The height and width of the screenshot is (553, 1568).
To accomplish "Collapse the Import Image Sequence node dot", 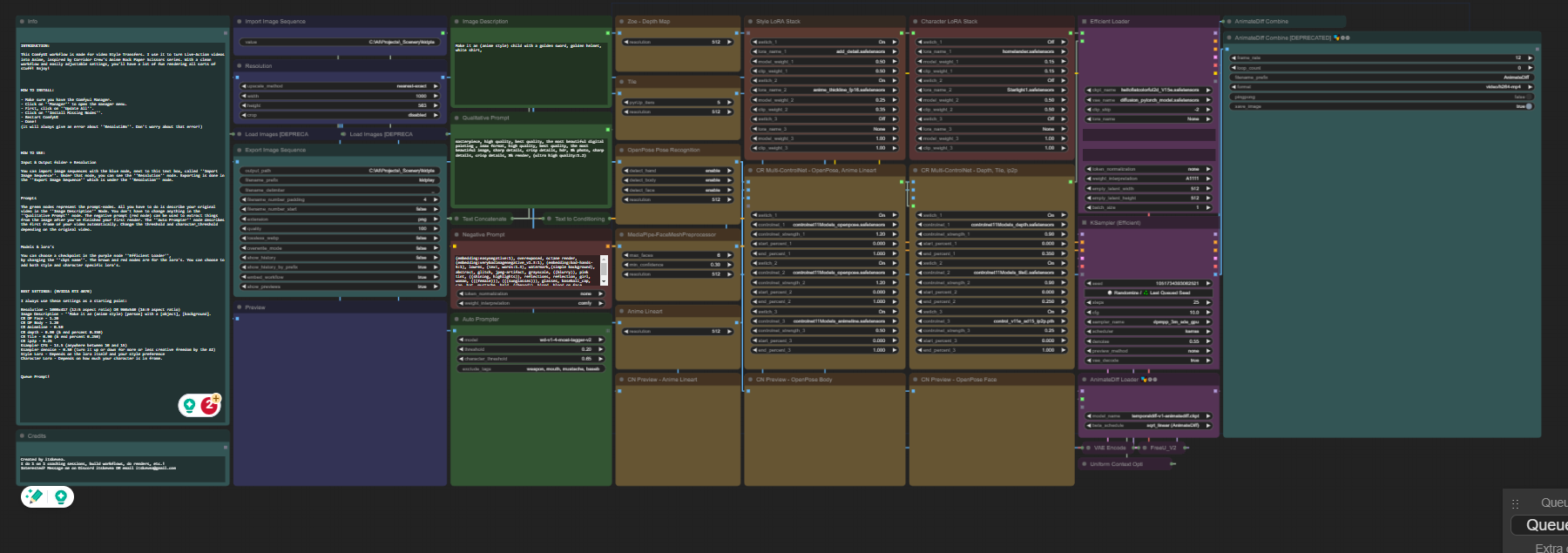I will (x=240, y=22).
